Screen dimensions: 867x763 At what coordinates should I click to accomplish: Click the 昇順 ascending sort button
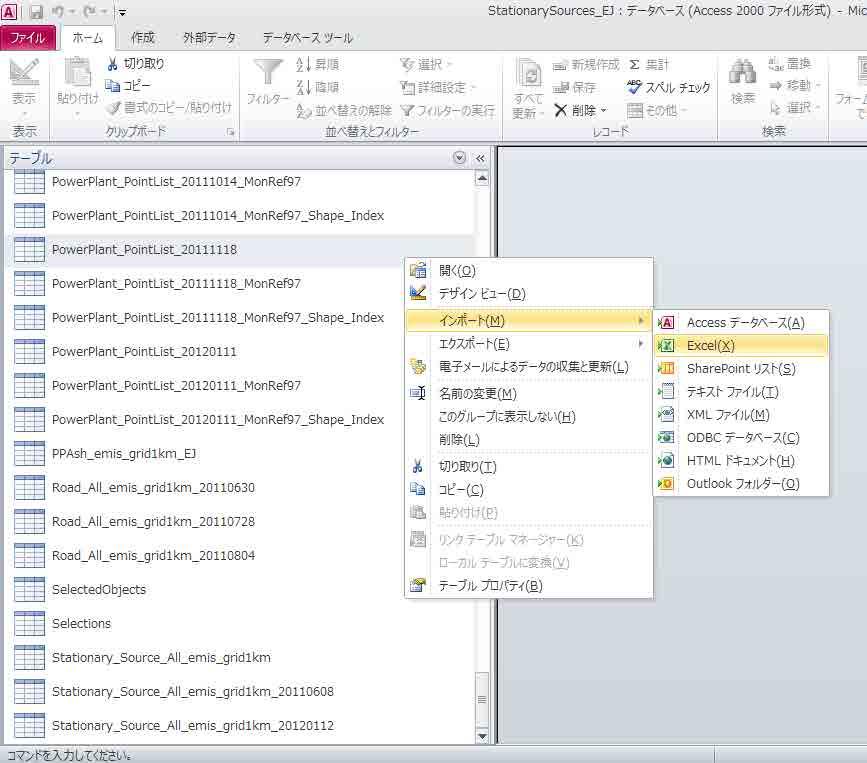(x=318, y=65)
